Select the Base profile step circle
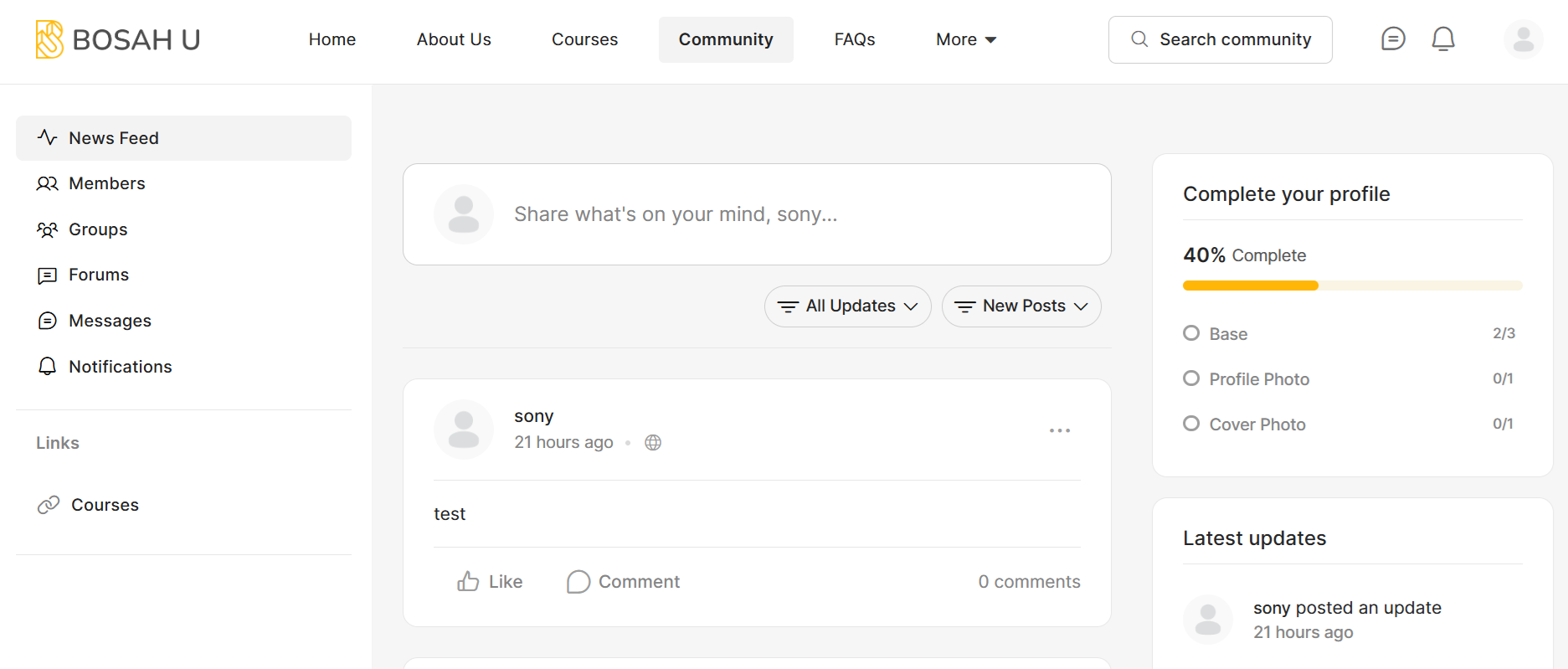Image resolution: width=1568 pixels, height=669 pixels. click(1191, 333)
